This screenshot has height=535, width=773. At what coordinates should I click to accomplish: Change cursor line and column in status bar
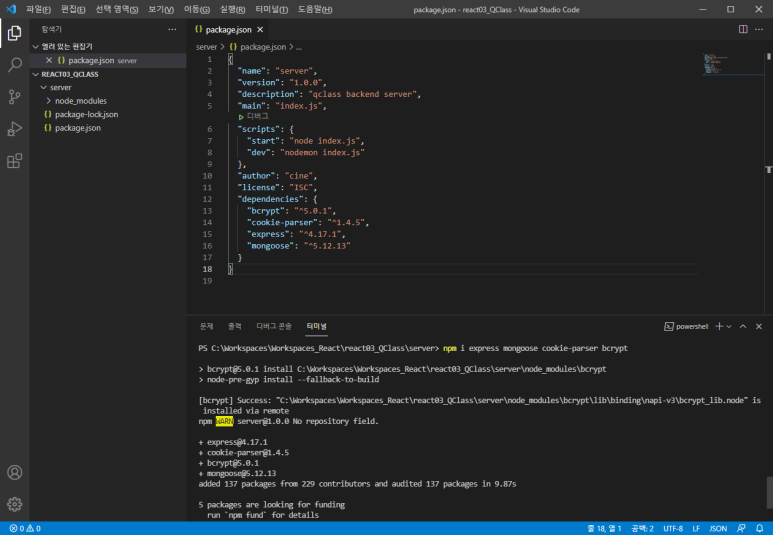(604, 529)
